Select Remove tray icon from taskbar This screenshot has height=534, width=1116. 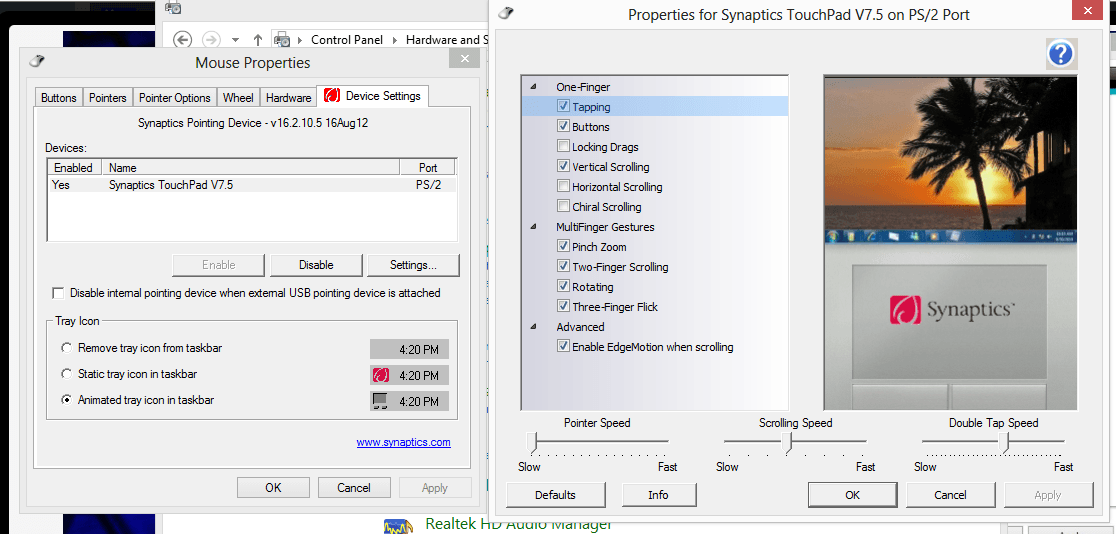66,348
